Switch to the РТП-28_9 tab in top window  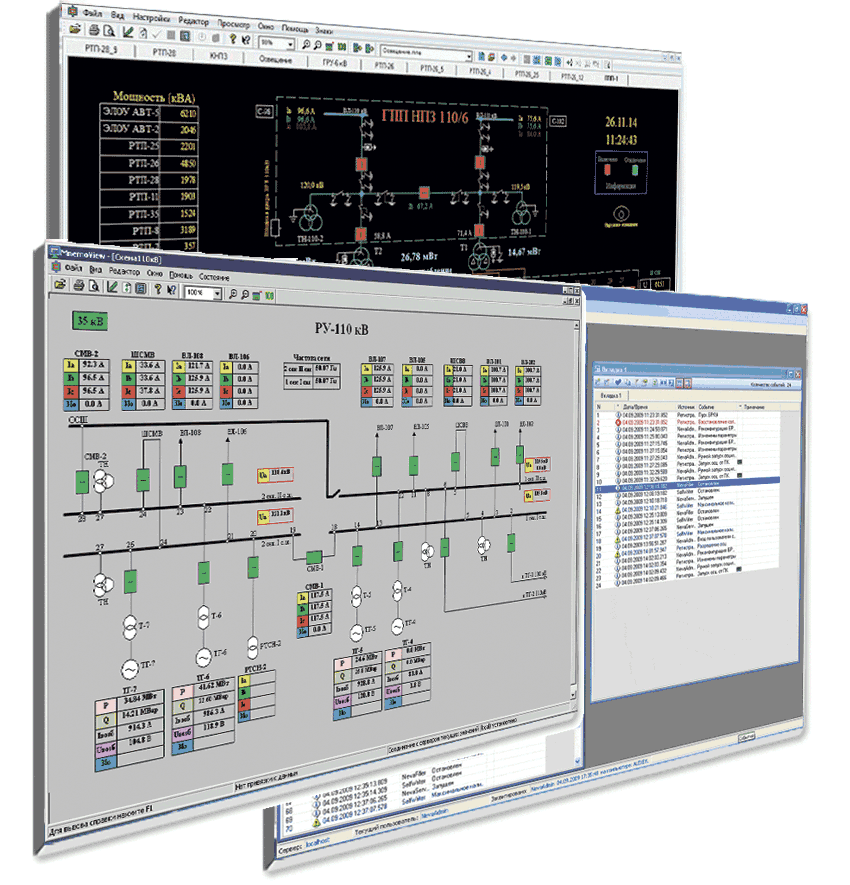click(102, 49)
